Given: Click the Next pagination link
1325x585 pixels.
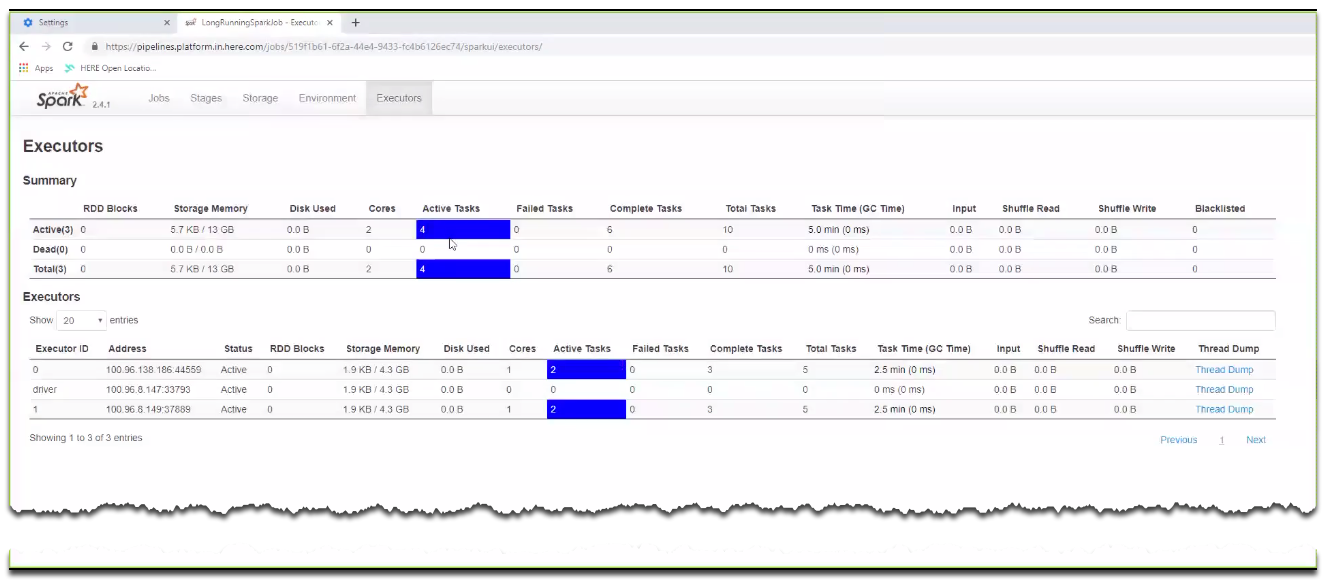Looking at the screenshot, I should [1255, 439].
